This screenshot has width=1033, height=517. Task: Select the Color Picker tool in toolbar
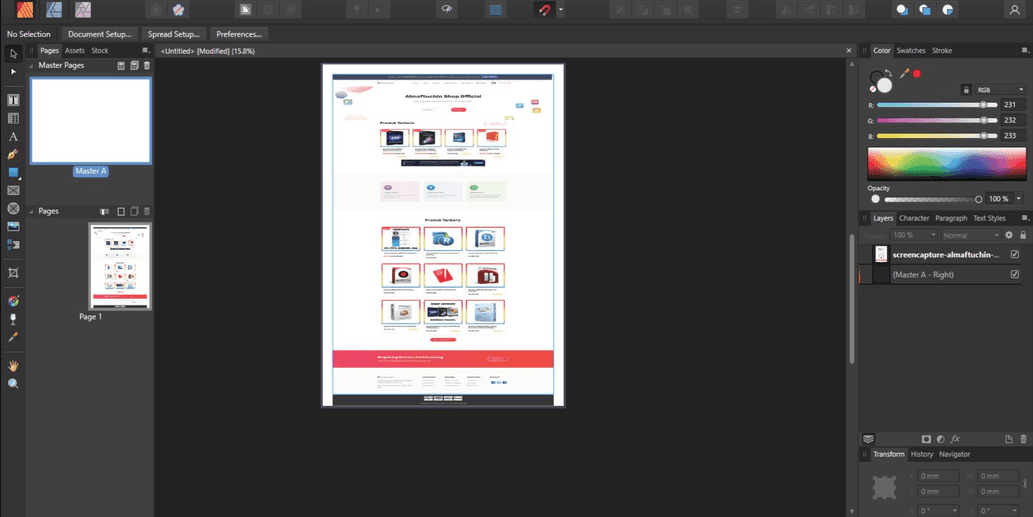coord(13,337)
